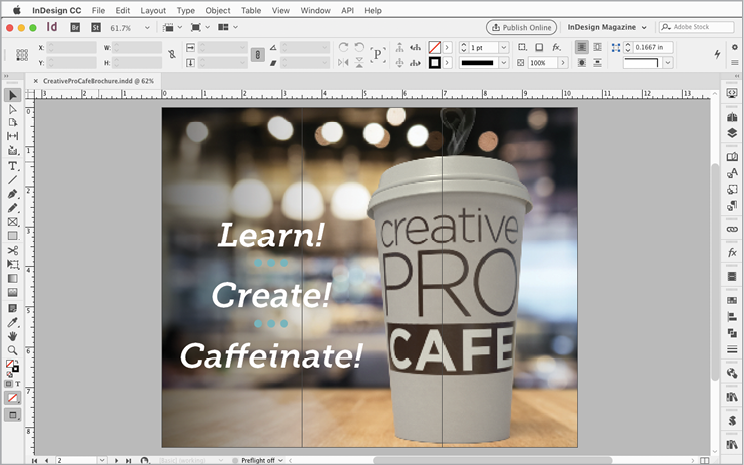Open the stroke weight 1 pt dropdown

pyautogui.click(x=503, y=47)
